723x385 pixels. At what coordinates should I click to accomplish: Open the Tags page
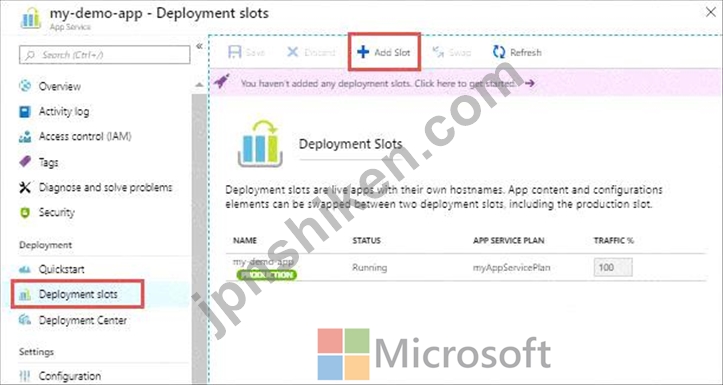coord(48,162)
